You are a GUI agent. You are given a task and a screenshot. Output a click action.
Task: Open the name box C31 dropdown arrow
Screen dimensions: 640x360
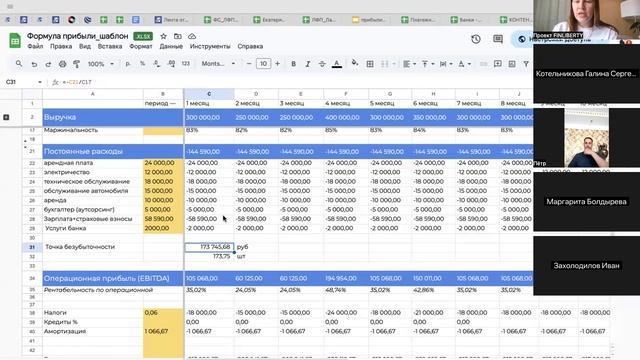(40, 82)
